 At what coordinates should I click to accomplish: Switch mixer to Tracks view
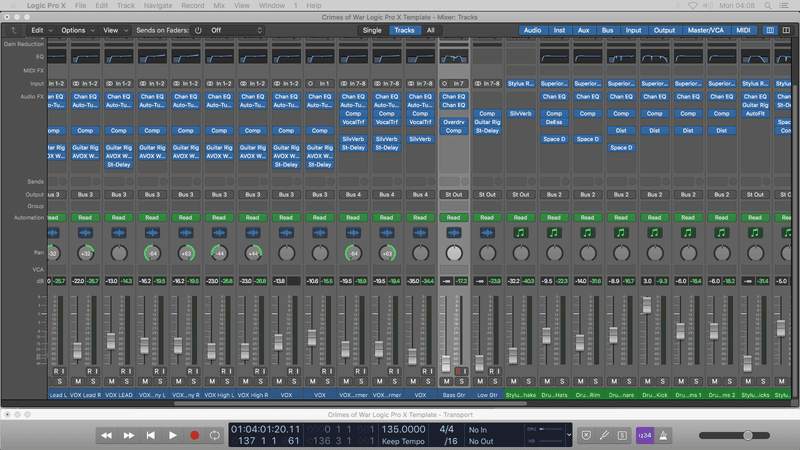(404, 30)
